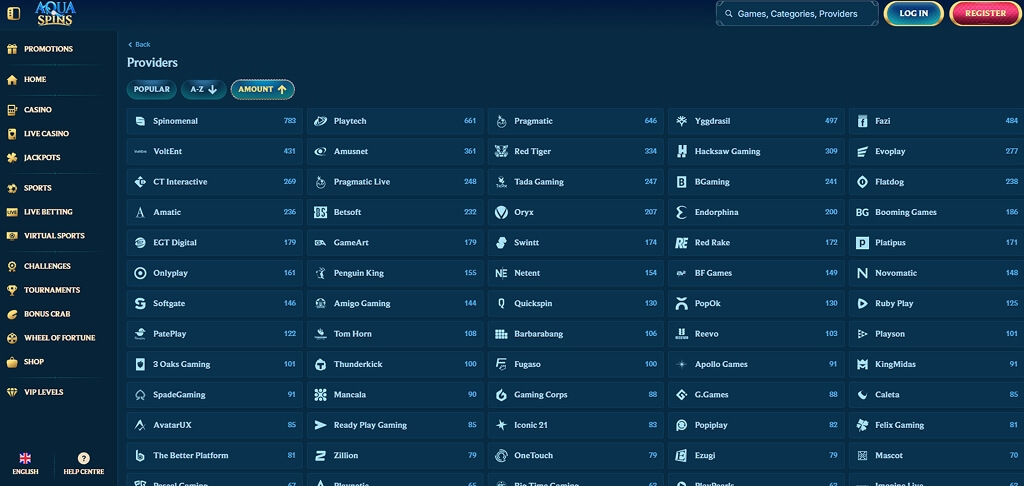Click the Wheel of Fortune icon
The height and width of the screenshot is (486, 1024).
12,338
